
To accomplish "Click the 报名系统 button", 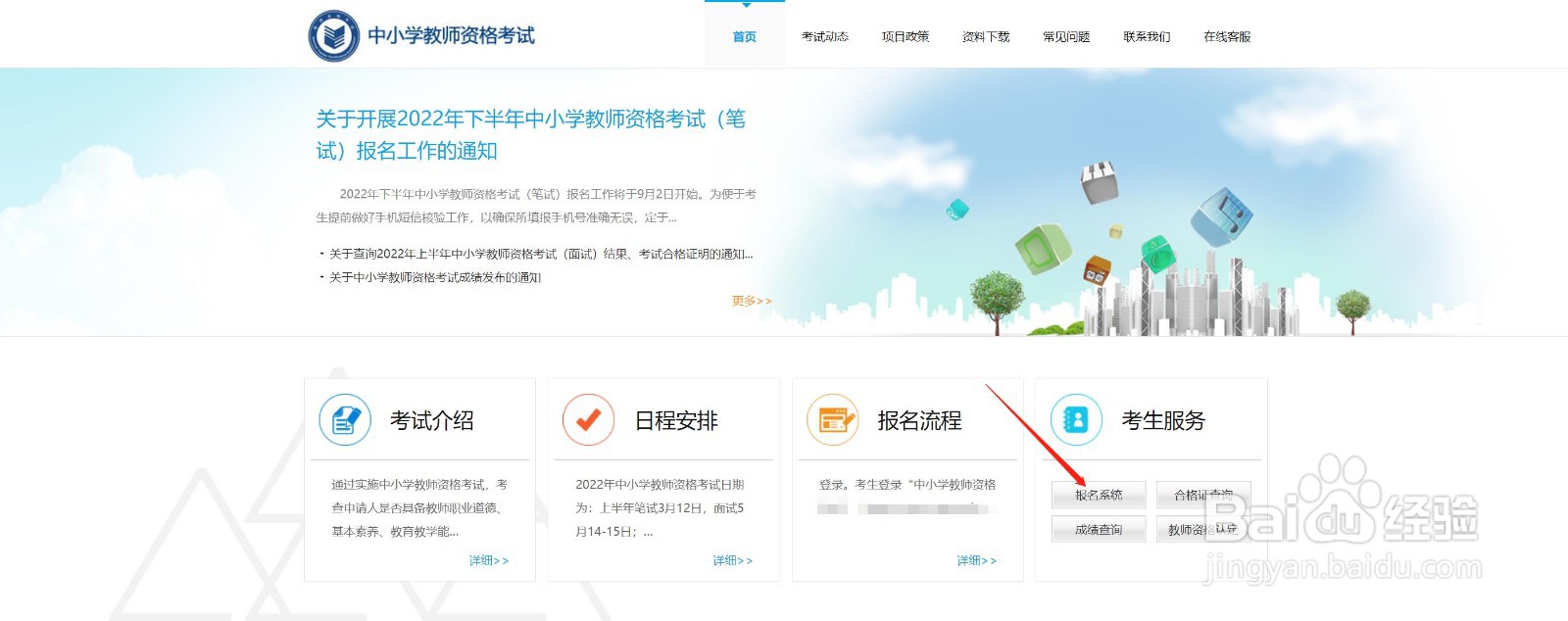I will [x=1099, y=495].
